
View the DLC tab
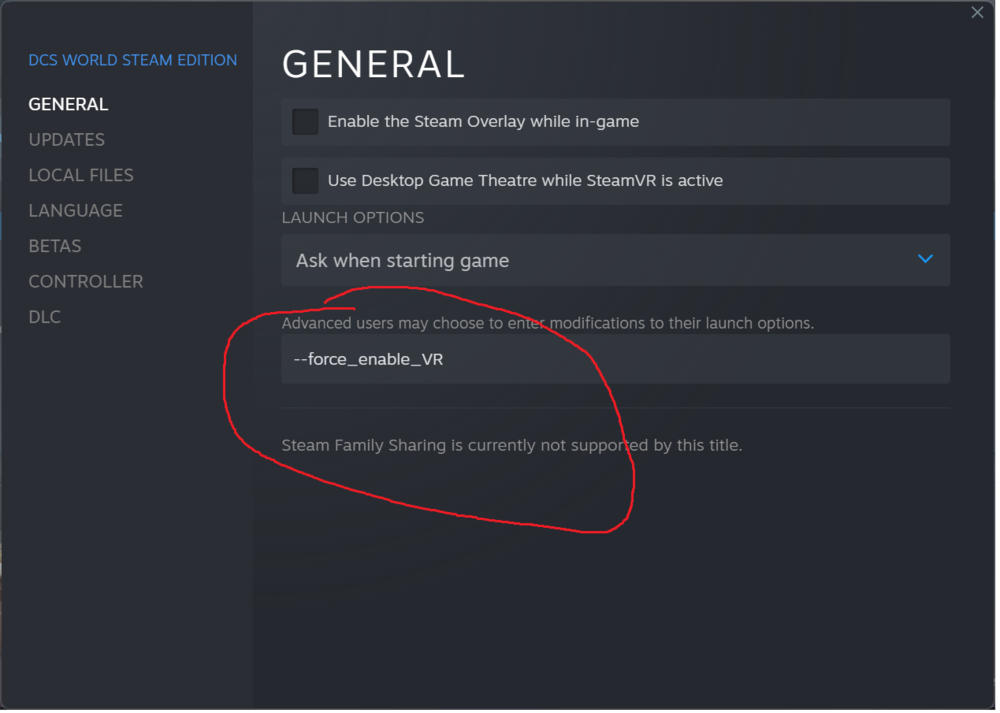[x=44, y=317]
